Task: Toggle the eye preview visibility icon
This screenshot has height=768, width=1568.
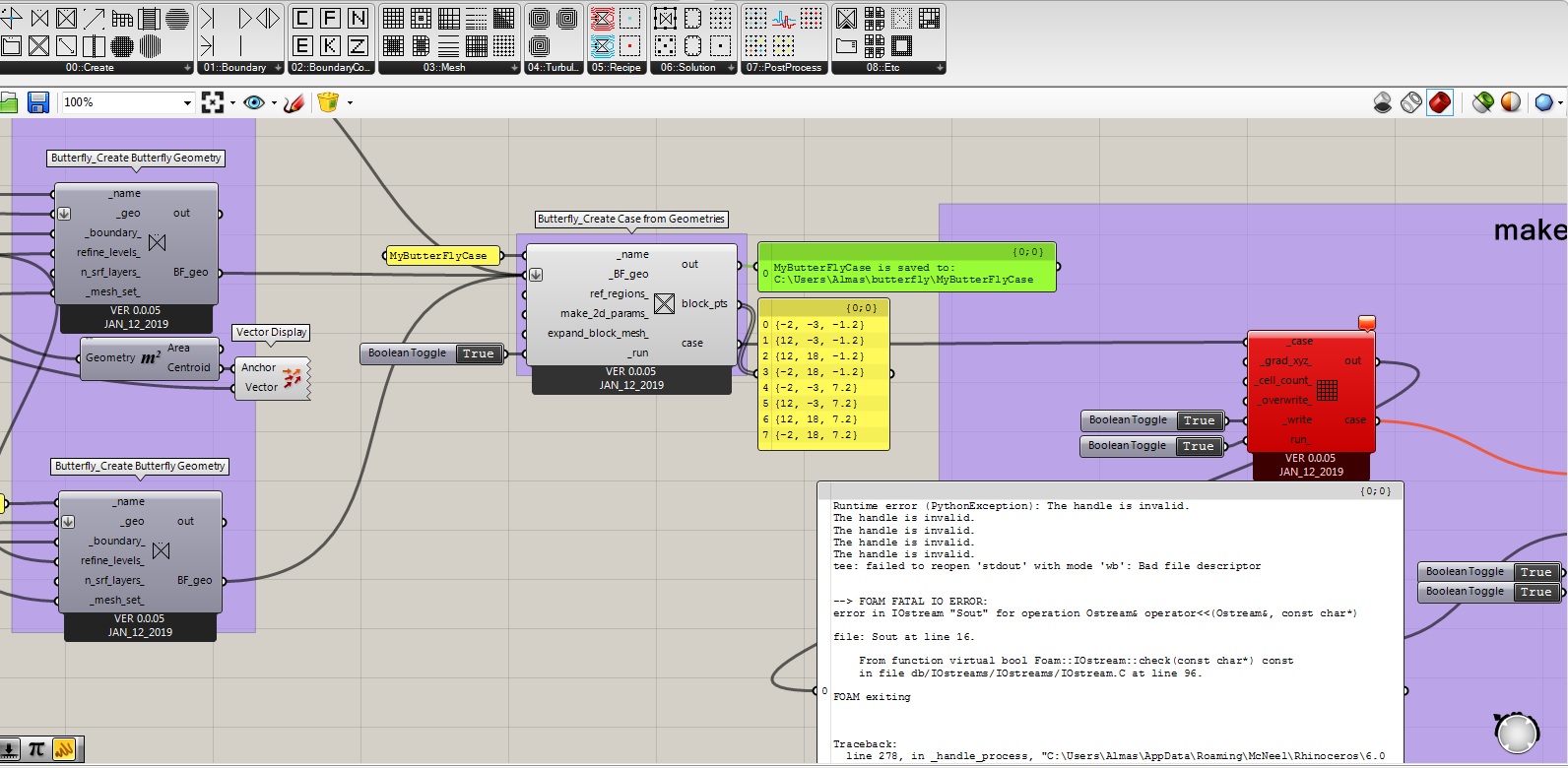Action: [x=254, y=102]
